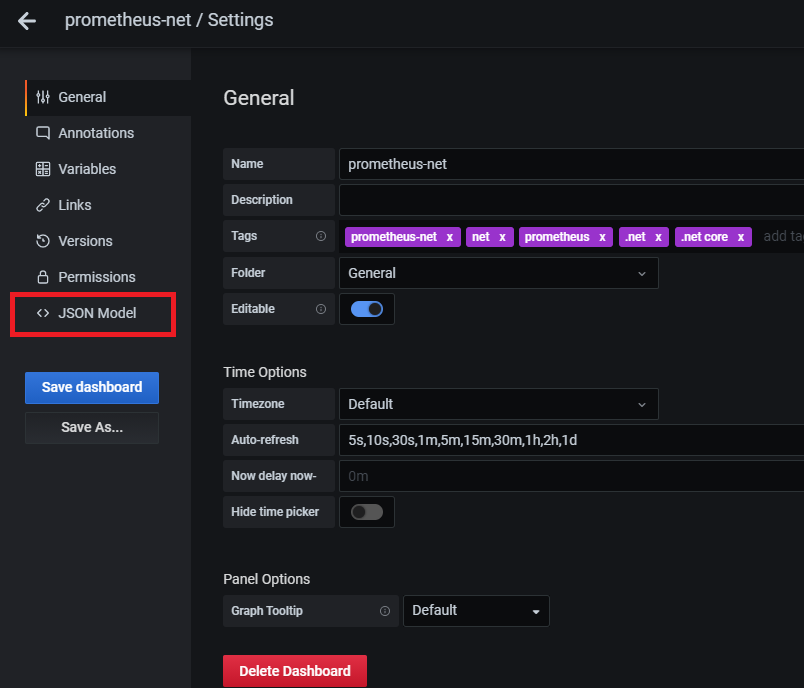The width and height of the screenshot is (804, 688).
Task: Click the Delete Dashboard button
Action: [295, 671]
